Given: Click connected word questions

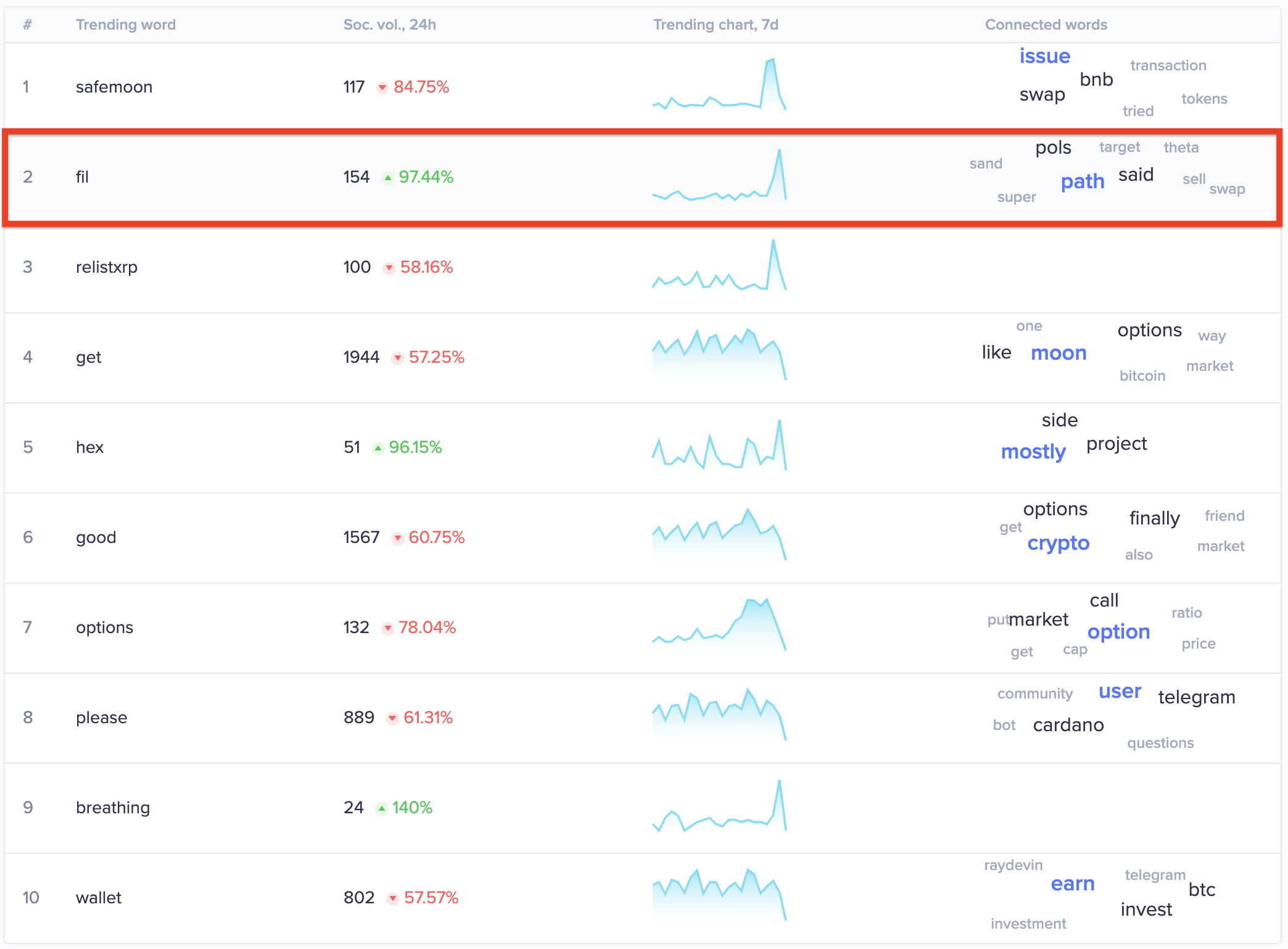Looking at the screenshot, I should click(1160, 744).
